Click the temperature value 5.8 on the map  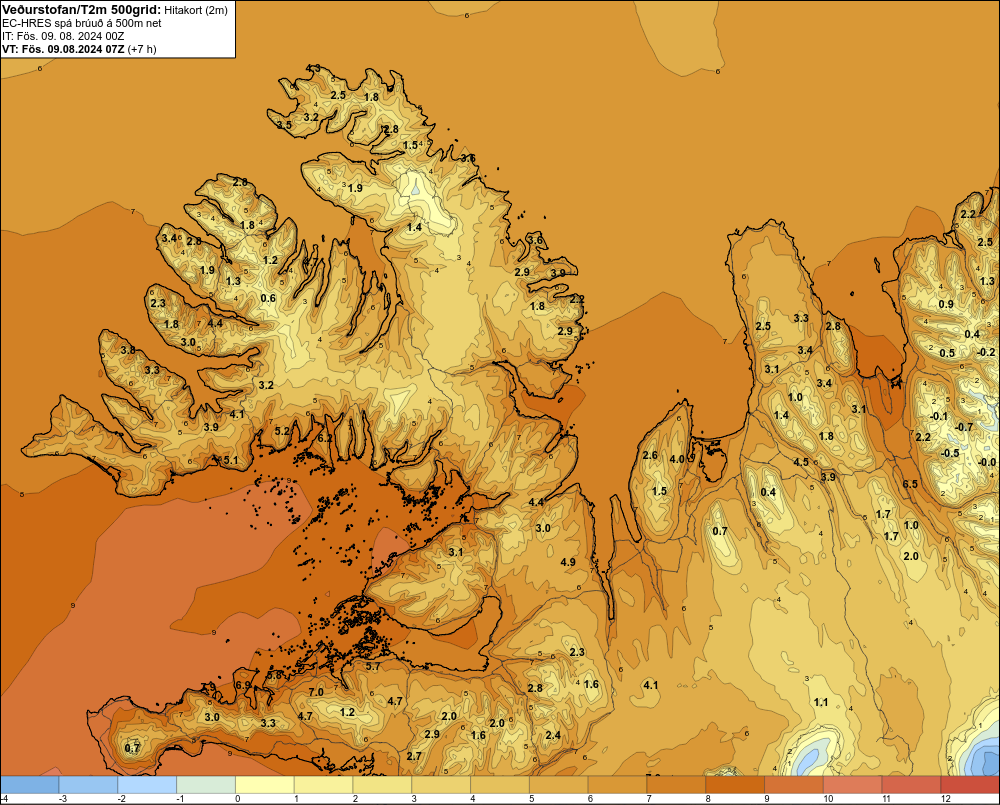pos(274,675)
